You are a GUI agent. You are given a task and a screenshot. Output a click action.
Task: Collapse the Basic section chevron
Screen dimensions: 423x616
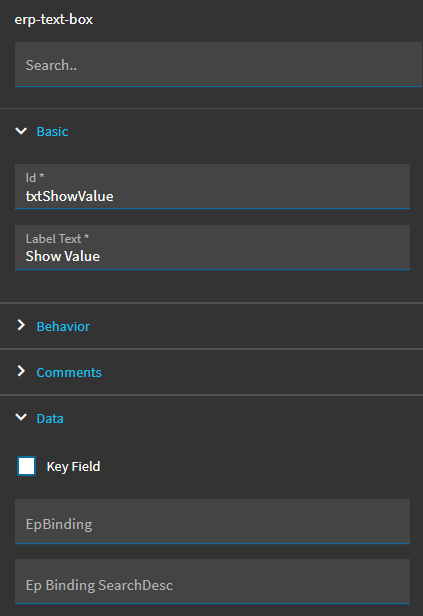click(x=21, y=131)
